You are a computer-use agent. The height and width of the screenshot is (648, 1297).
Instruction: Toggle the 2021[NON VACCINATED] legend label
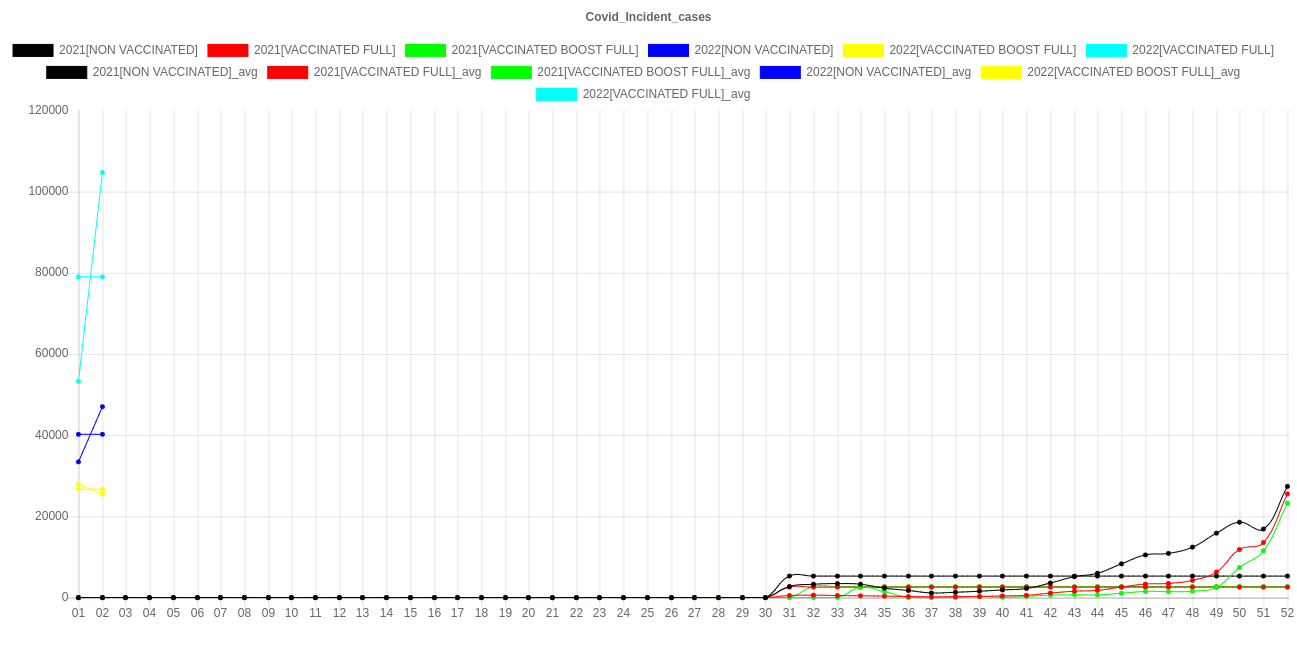point(127,50)
